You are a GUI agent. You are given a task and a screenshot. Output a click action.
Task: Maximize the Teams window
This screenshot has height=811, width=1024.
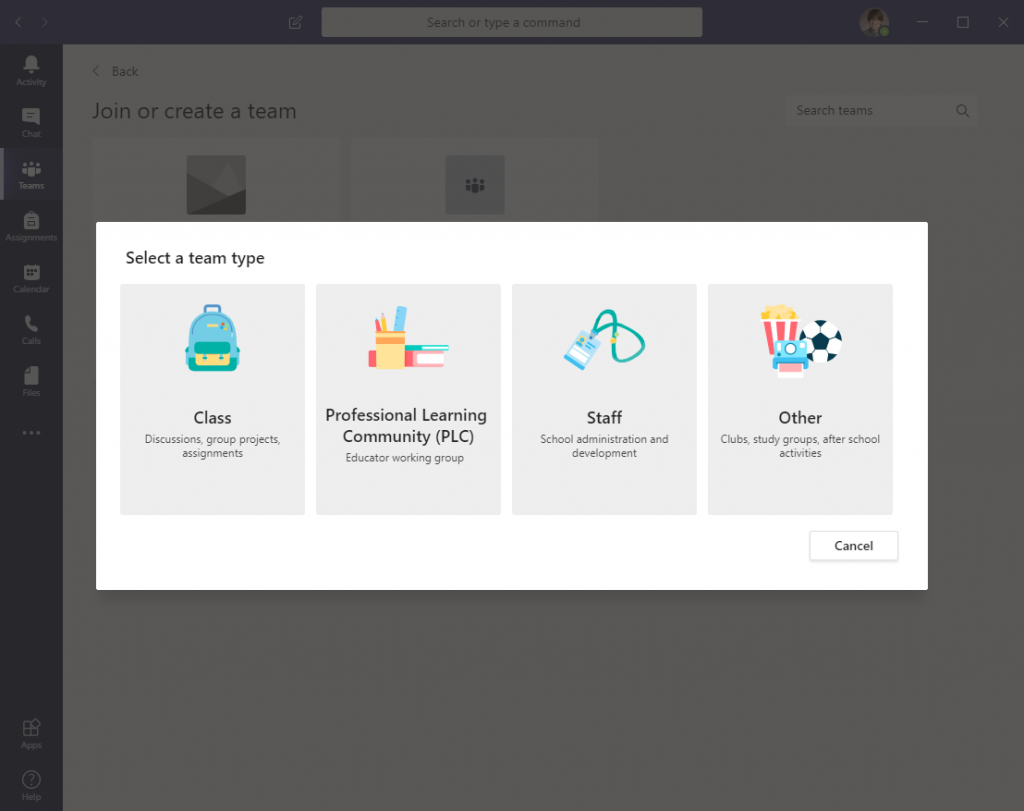tap(963, 22)
